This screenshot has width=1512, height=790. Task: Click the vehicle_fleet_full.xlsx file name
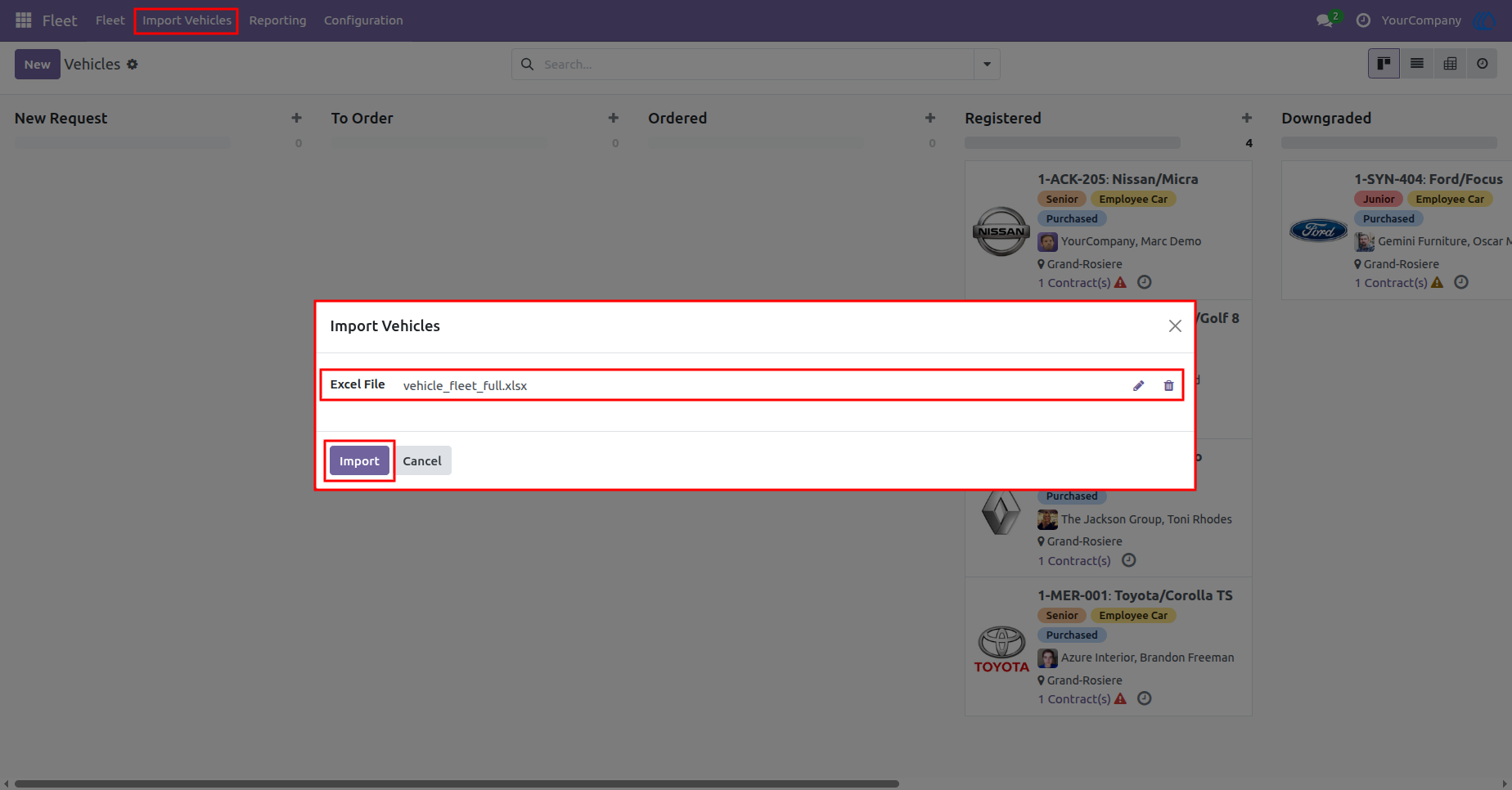point(465,386)
